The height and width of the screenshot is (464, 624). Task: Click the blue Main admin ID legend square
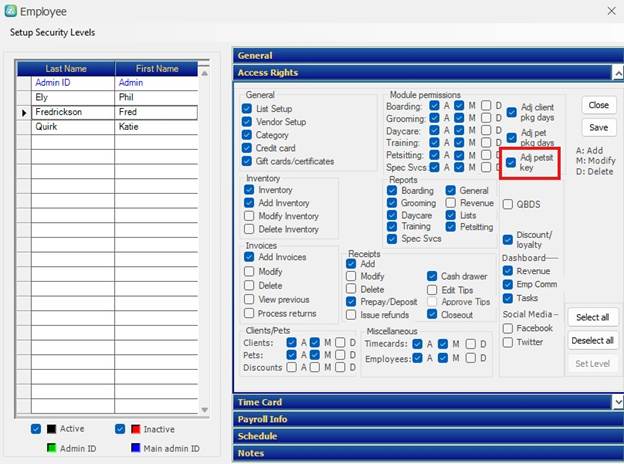tap(136, 448)
